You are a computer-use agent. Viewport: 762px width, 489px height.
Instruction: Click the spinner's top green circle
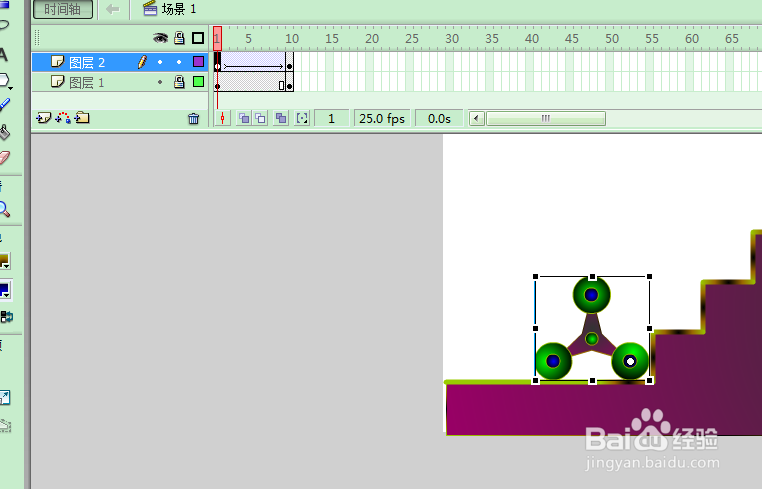point(591,295)
